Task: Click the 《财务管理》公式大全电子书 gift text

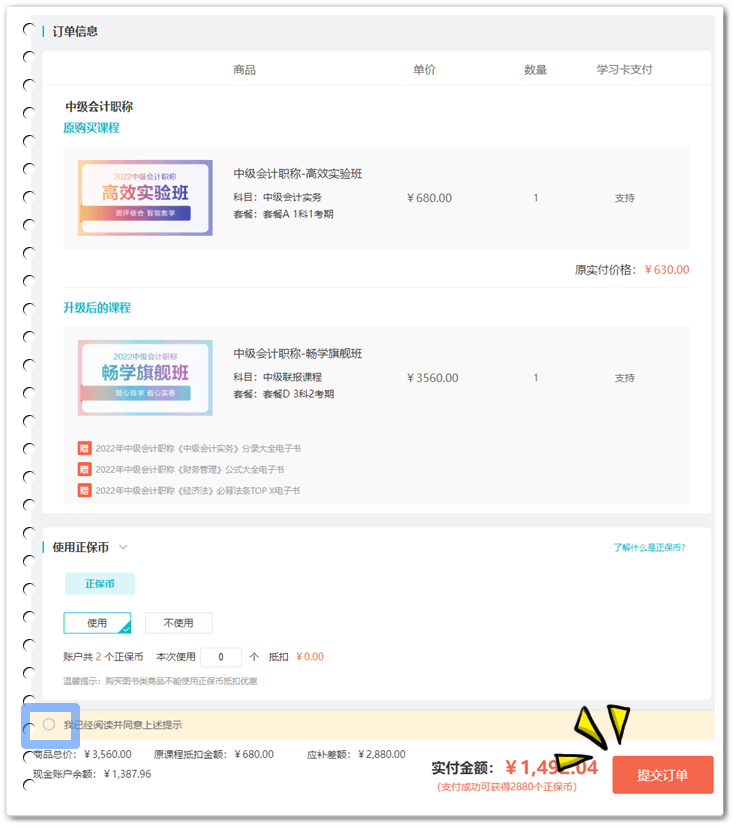Action: 189,469
